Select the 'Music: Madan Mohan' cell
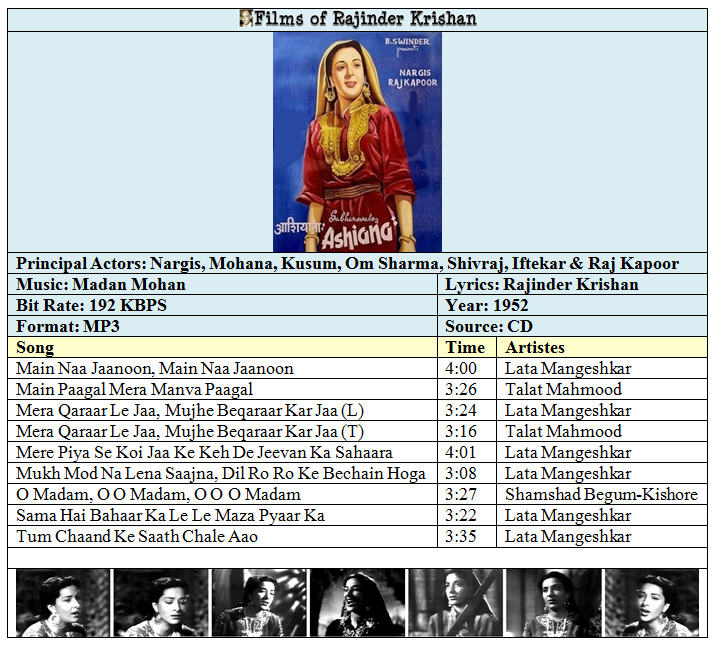Screen dimensions: 714x645 point(222,284)
